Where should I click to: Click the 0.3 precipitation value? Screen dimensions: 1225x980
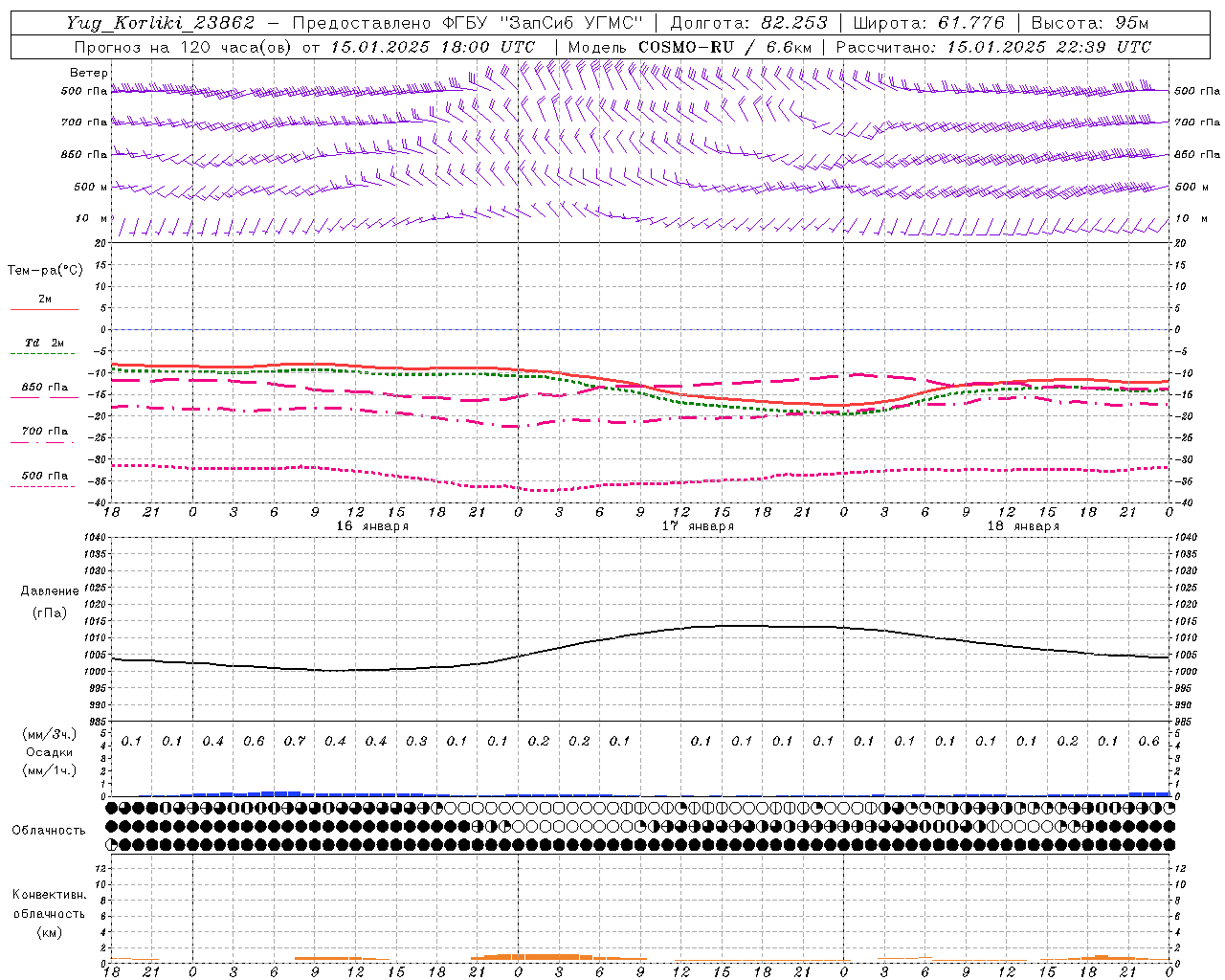pyautogui.click(x=416, y=742)
